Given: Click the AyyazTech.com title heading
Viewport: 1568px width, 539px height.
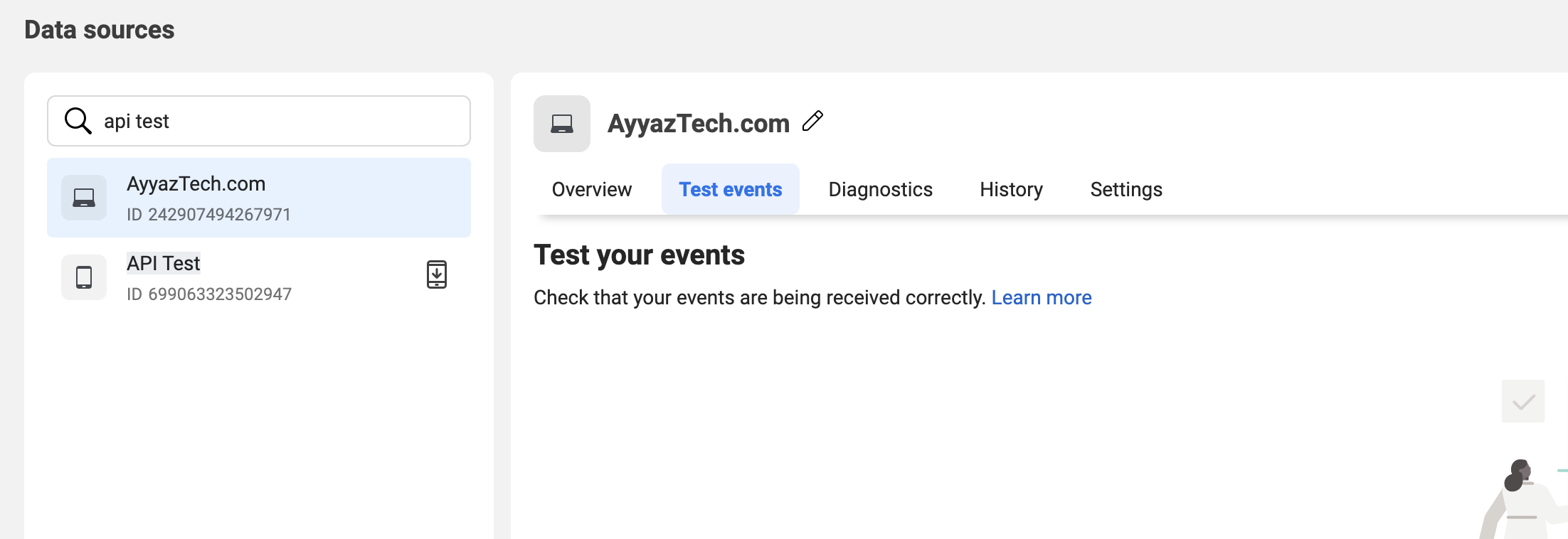Looking at the screenshot, I should tap(698, 124).
